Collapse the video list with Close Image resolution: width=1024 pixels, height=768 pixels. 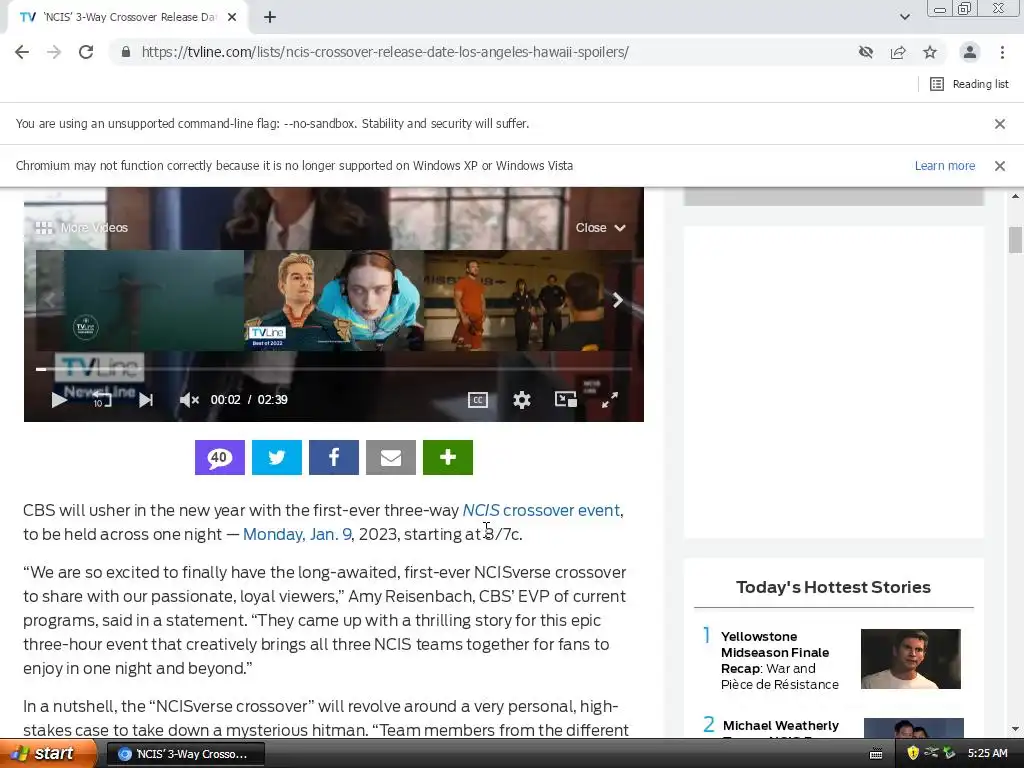[600, 228]
